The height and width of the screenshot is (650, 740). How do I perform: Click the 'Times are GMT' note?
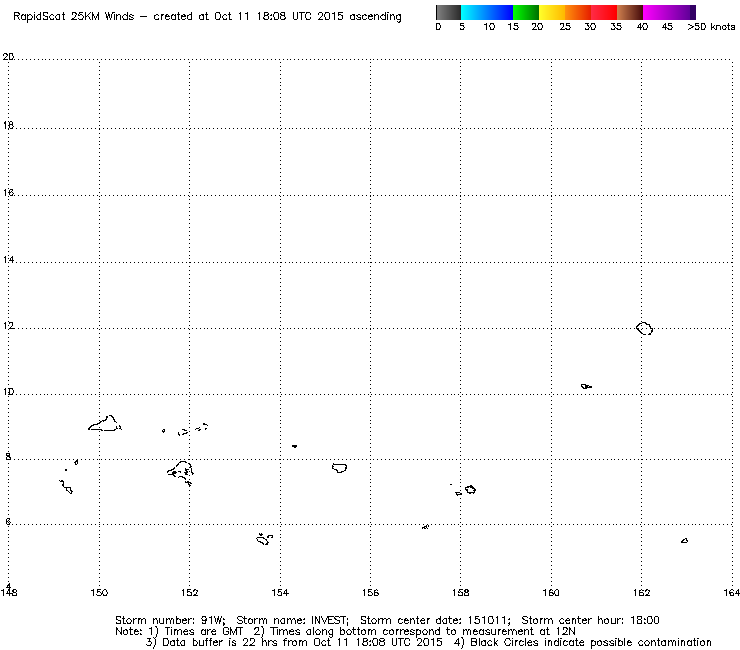[x=203, y=632]
